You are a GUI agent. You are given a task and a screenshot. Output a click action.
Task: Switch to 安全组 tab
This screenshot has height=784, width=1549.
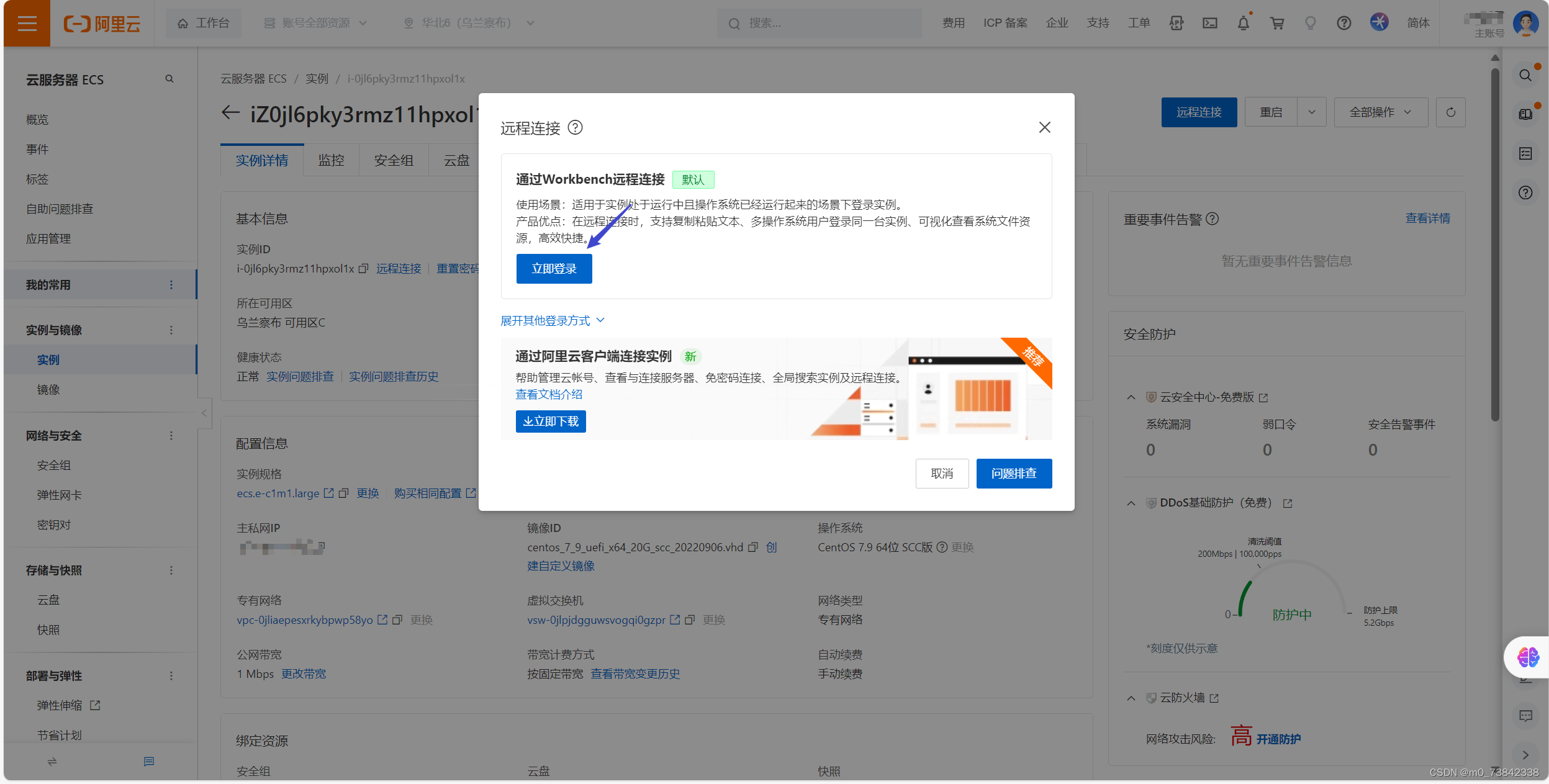[x=394, y=160]
